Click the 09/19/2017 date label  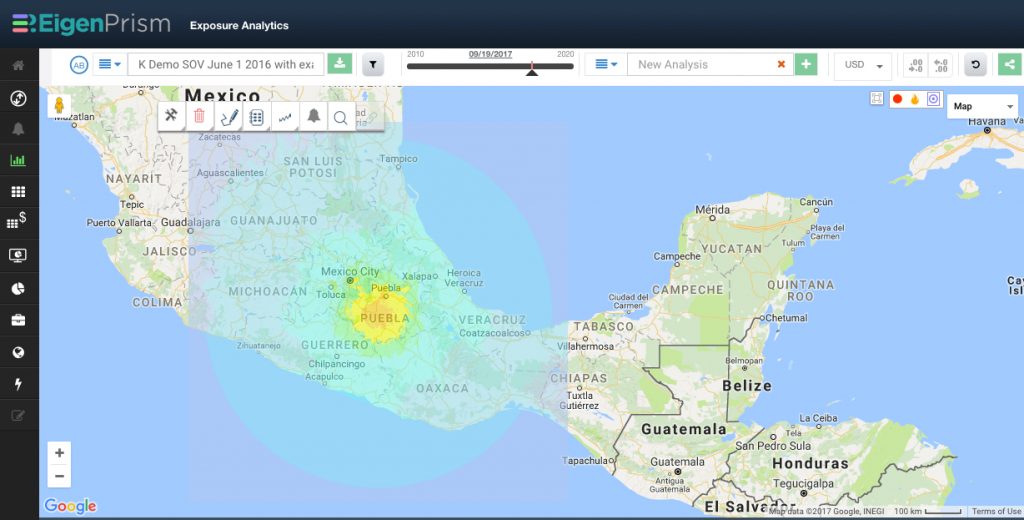[490, 54]
